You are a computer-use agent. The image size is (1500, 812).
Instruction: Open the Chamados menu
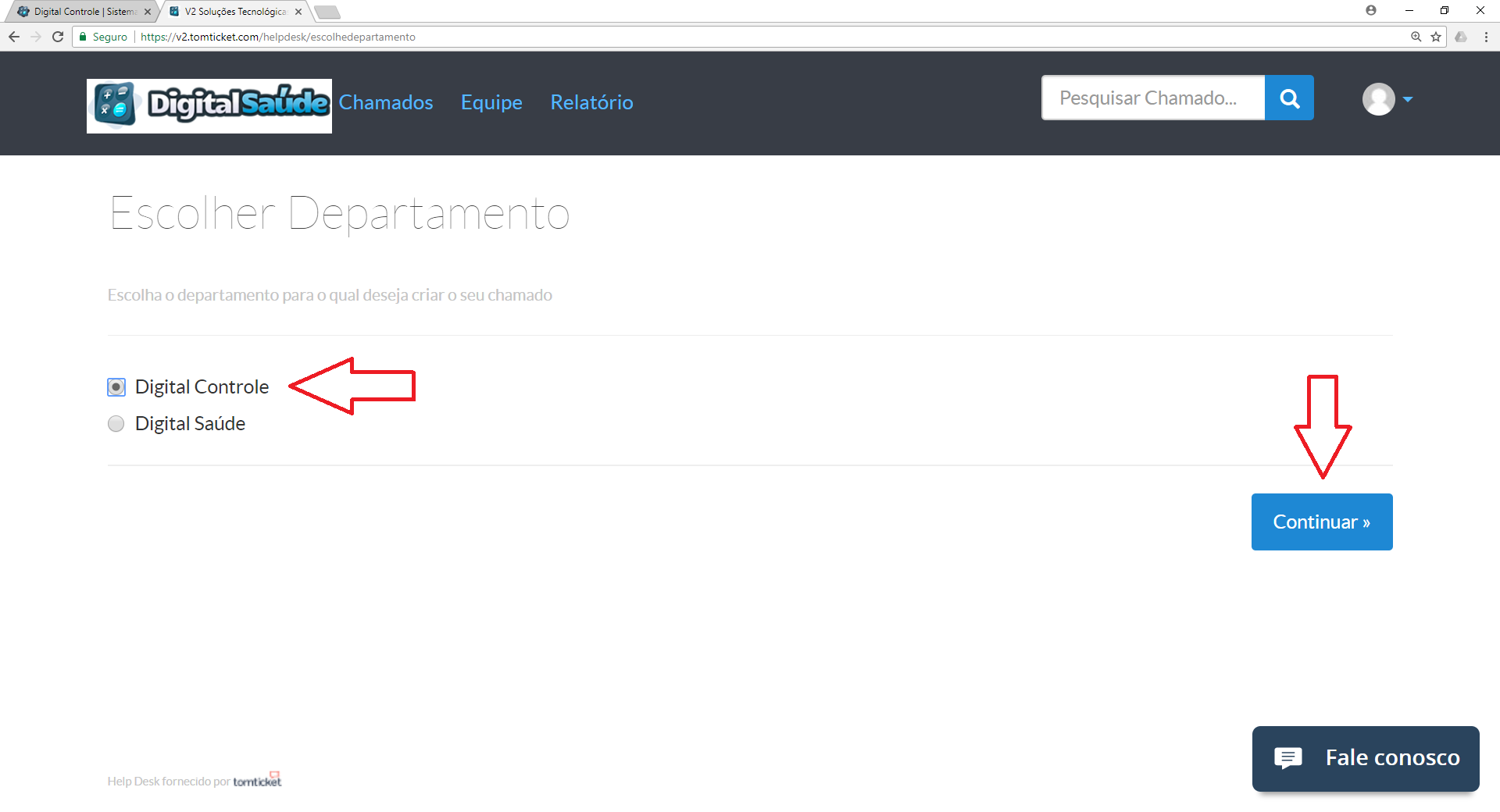pos(386,102)
